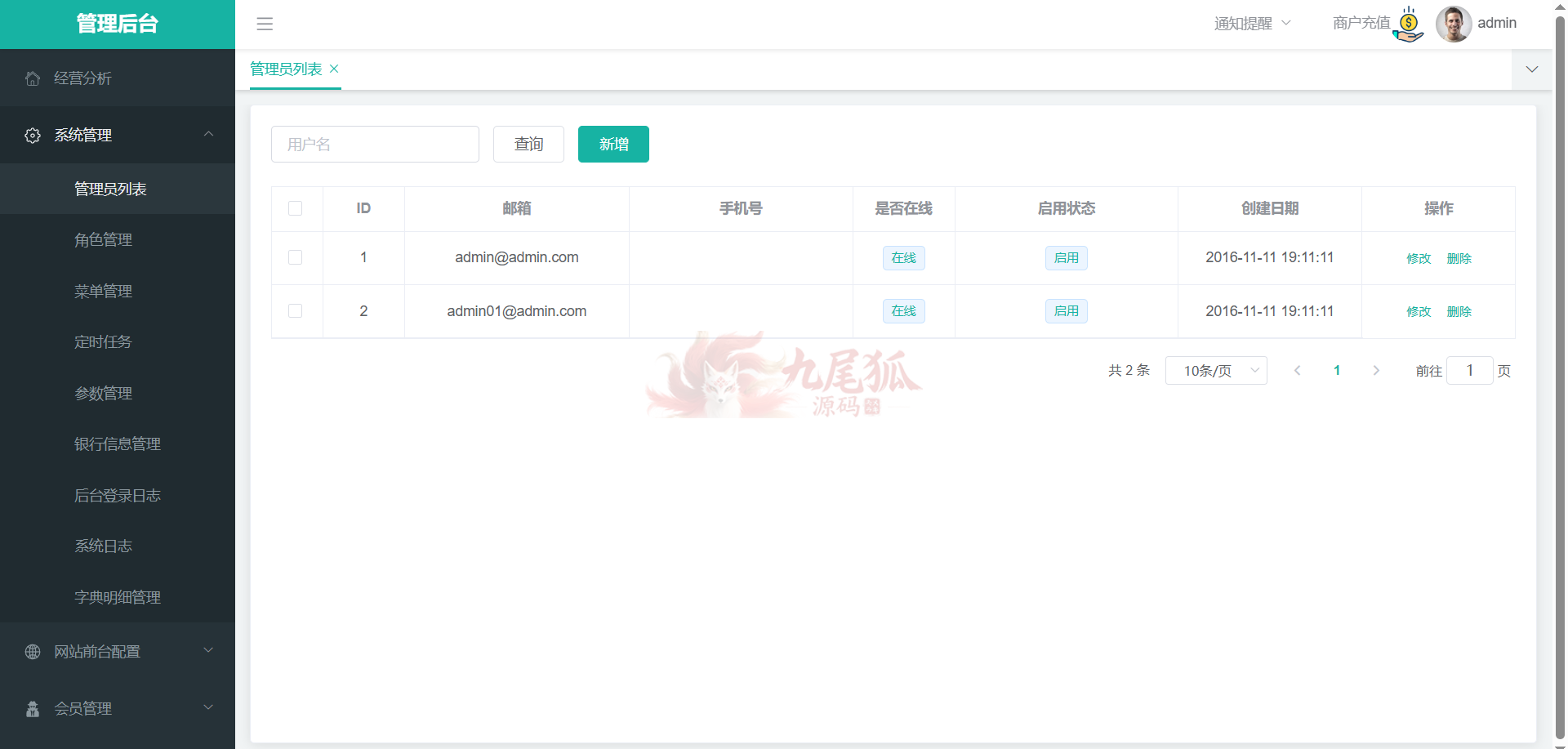Viewport: 1568px width, 749px height.
Task: Click the gear icon beside 系统管理
Action: (33, 136)
